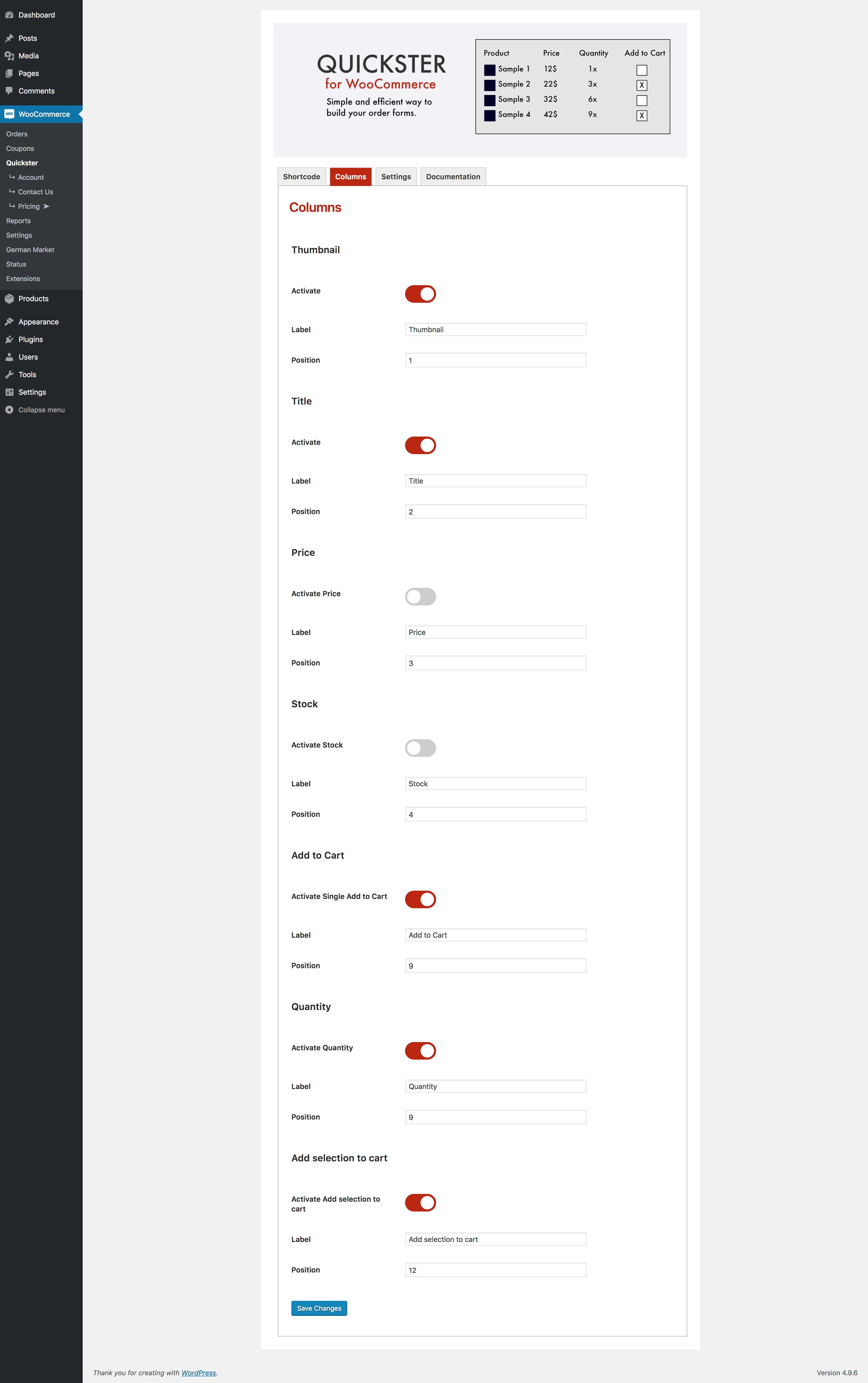868x1383 pixels.
Task: Open Extensions submenu item
Action: click(x=23, y=279)
